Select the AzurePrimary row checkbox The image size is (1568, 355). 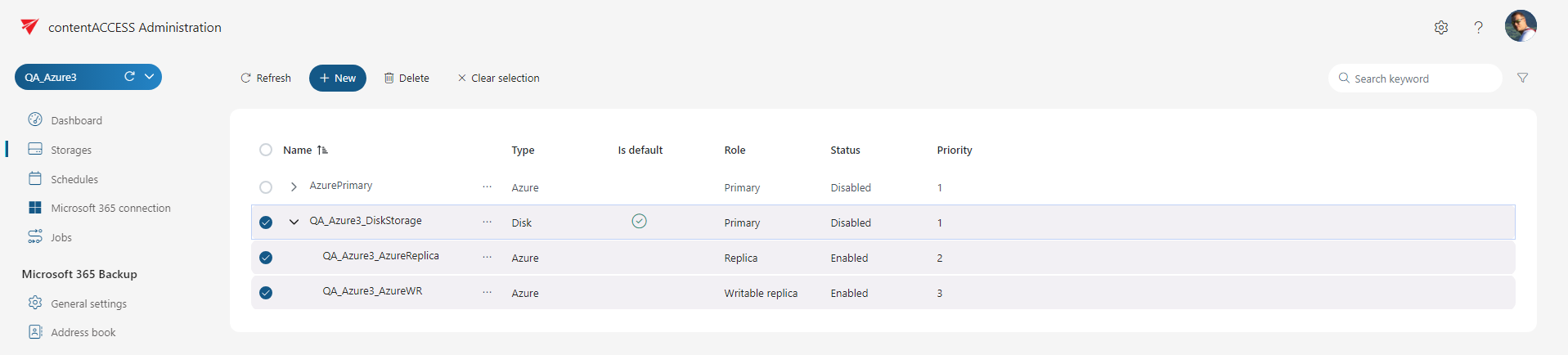(266, 187)
